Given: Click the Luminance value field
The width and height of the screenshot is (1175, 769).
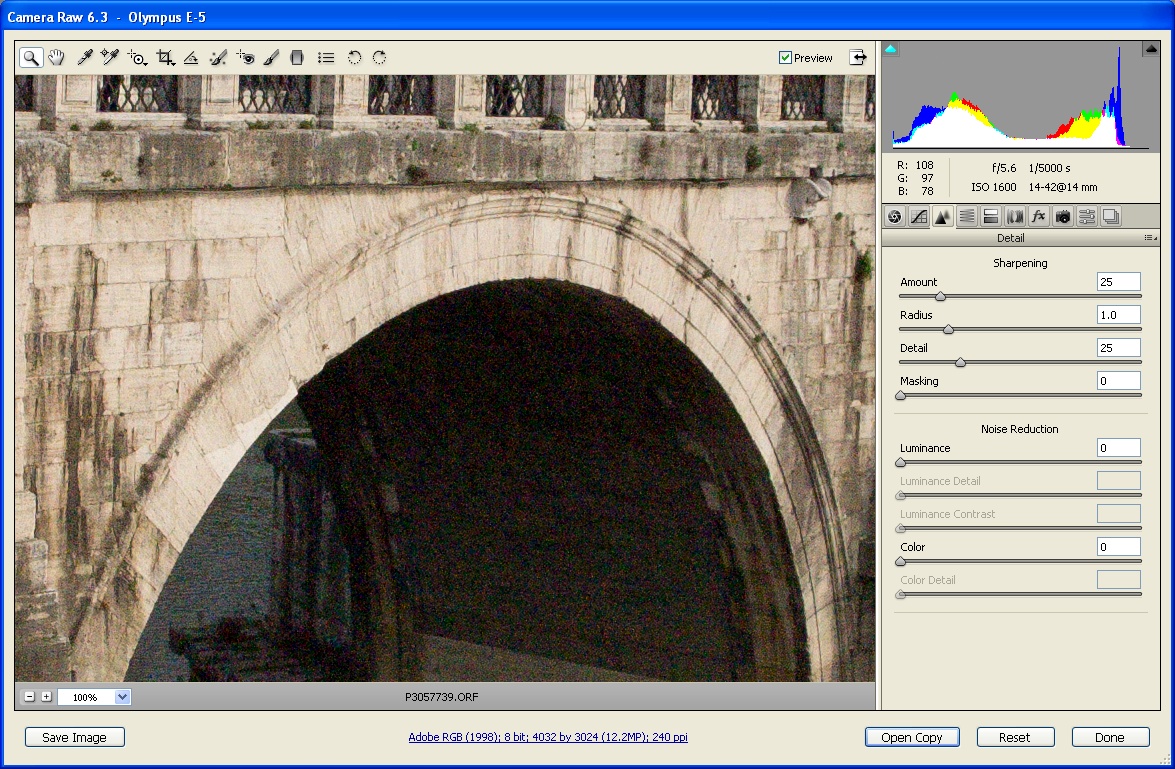Looking at the screenshot, I should tap(1119, 448).
